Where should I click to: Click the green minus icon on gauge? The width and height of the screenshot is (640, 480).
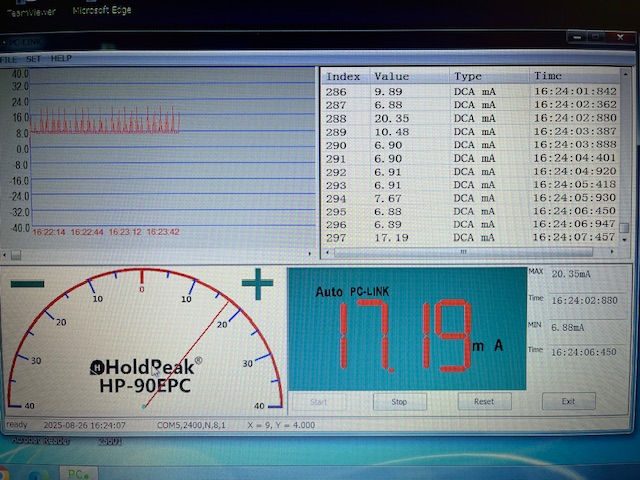(27, 284)
